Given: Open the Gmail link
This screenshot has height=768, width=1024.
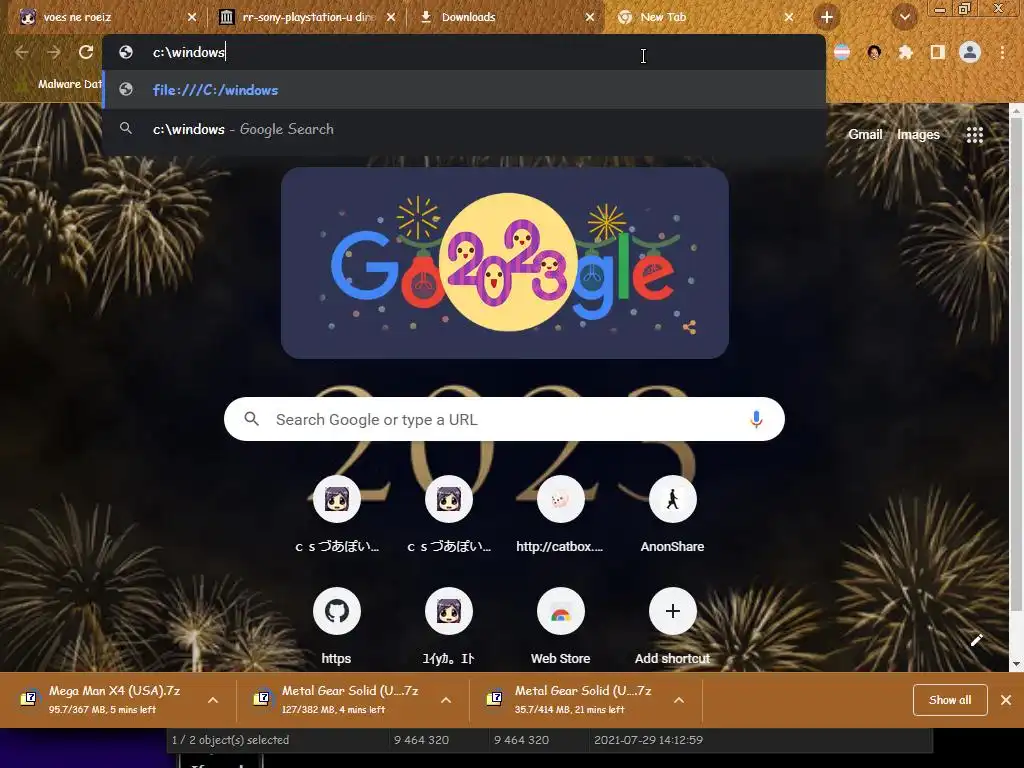Looking at the screenshot, I should (865, 135).
